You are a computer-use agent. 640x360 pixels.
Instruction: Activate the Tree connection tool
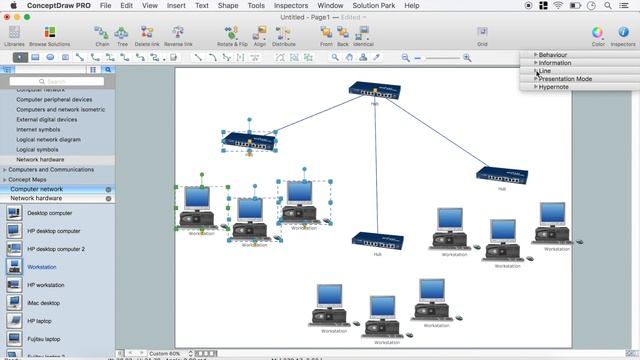(x=122, y=36)
